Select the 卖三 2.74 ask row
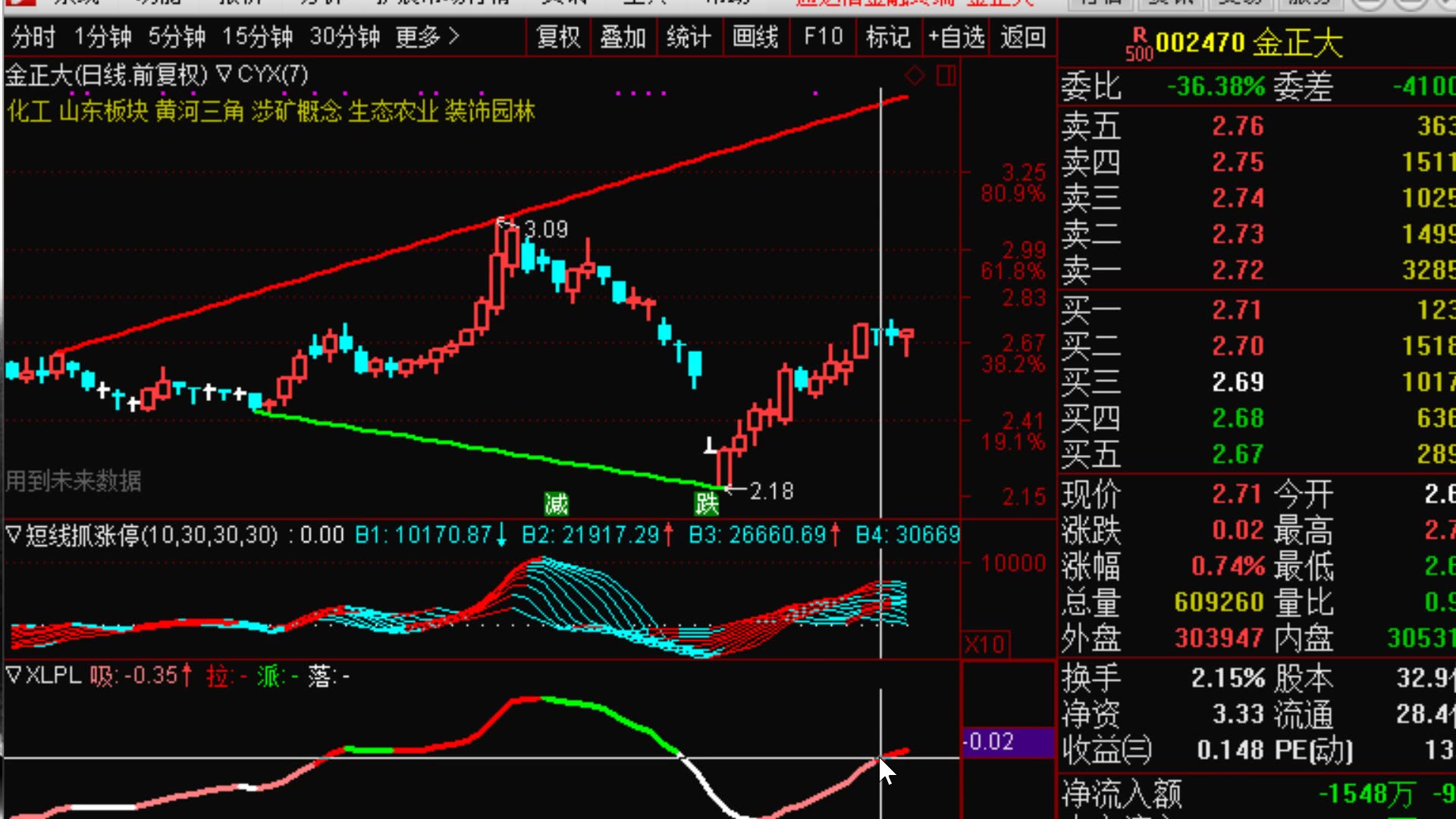 (x=1257, y=198)
